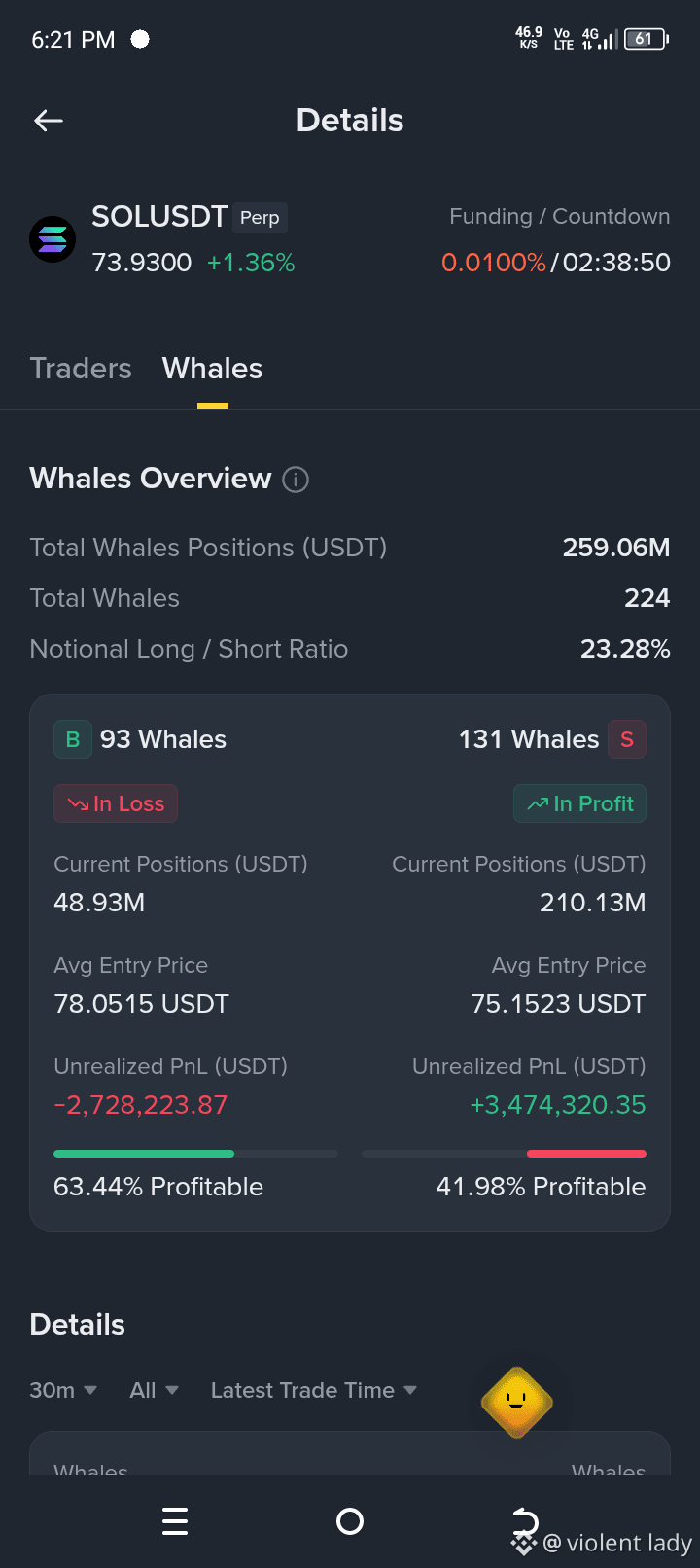Tap the red S sell badge
This screenshot has height=1568, width=700.
coord(627,739)
